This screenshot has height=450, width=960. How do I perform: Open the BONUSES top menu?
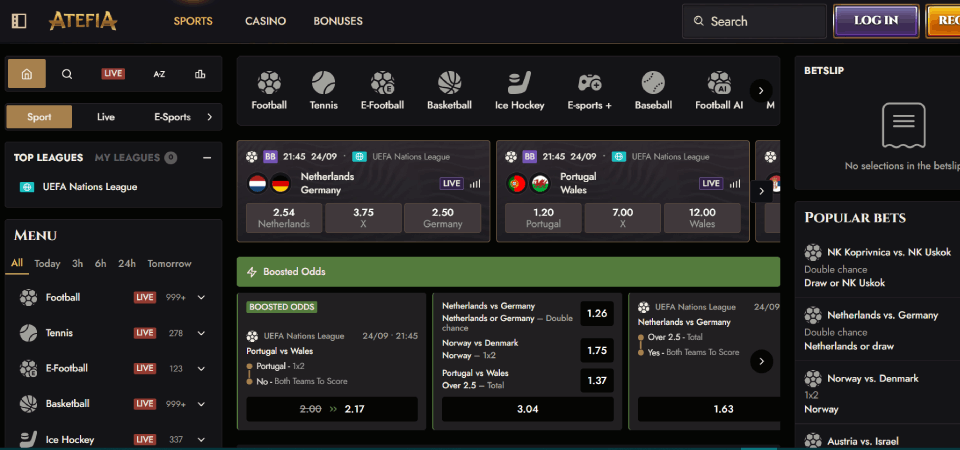[x=338, y=21]
